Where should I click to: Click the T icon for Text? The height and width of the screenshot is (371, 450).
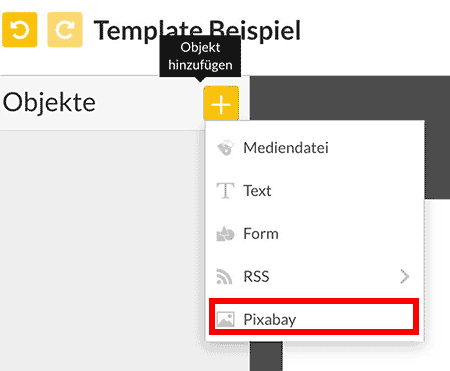coord(225,191)
